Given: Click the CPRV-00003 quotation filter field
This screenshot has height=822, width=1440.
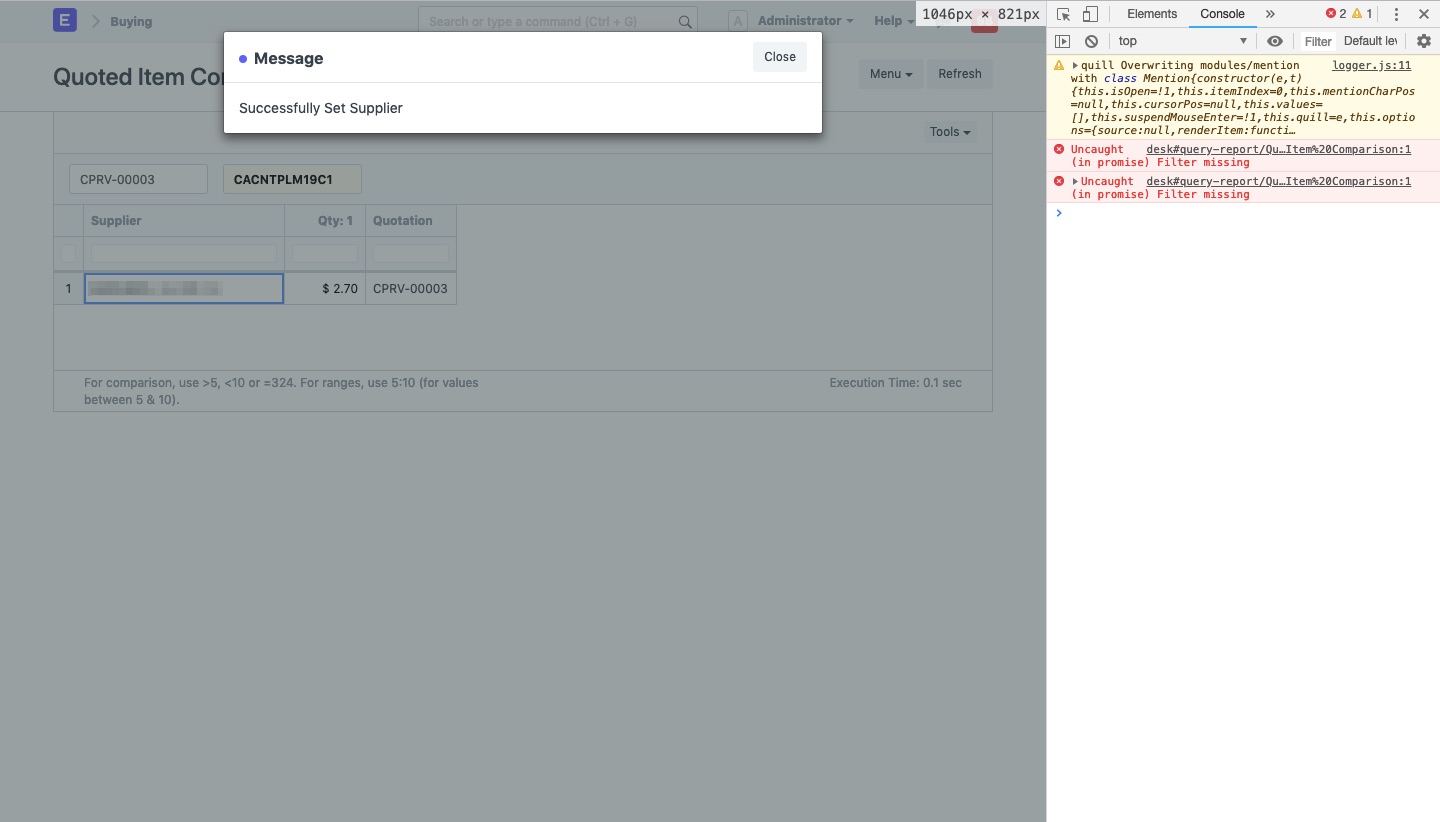Looking at the screenshot, I should pos(138,179).
